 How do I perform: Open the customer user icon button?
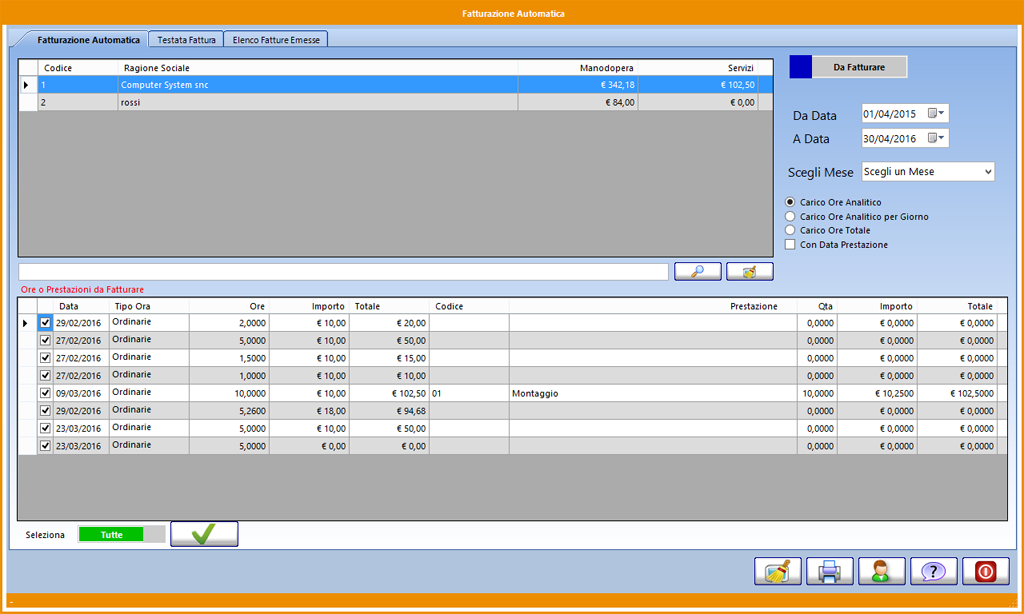882,572
